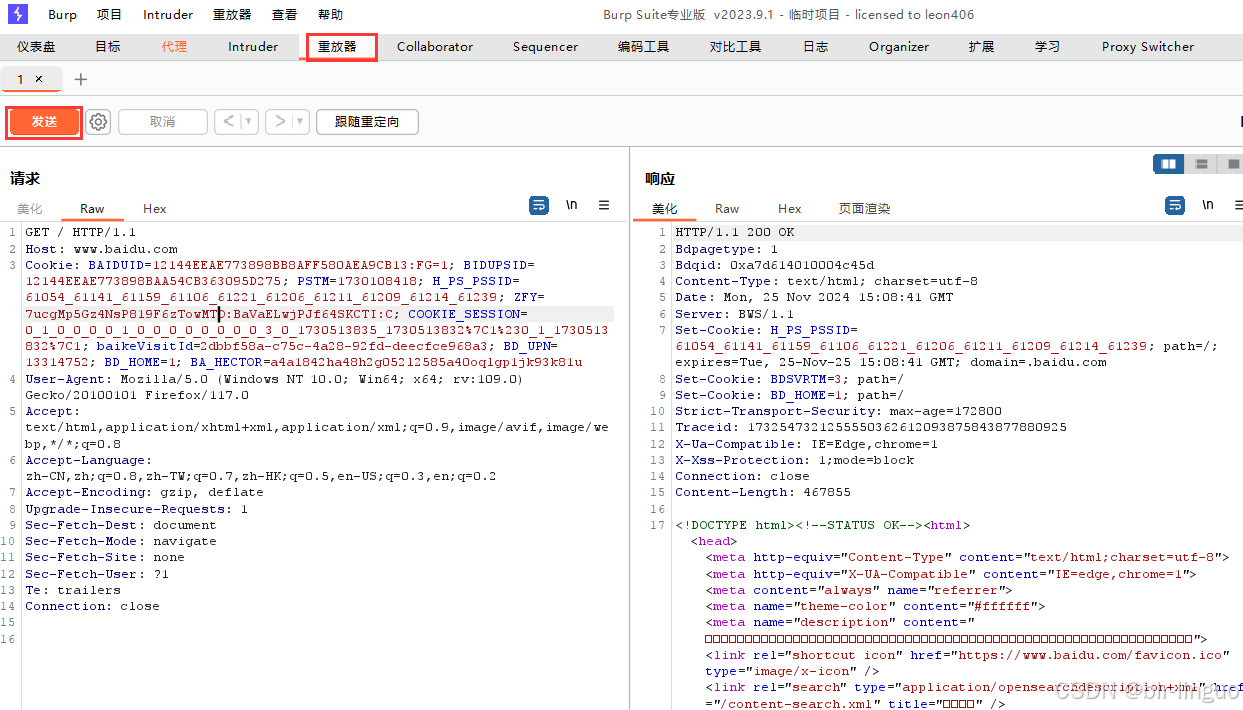Select request Hex view tab
The image size is (1243, 710).
[154, 208]
